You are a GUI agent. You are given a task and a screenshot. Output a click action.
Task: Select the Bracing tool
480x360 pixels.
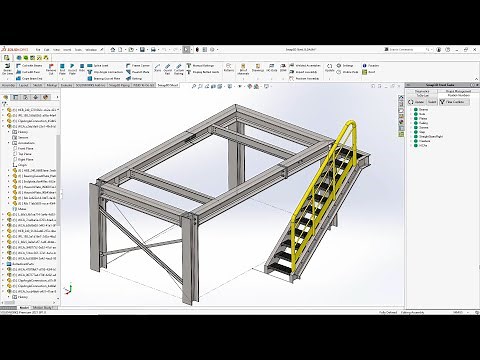tap(134, 78)
